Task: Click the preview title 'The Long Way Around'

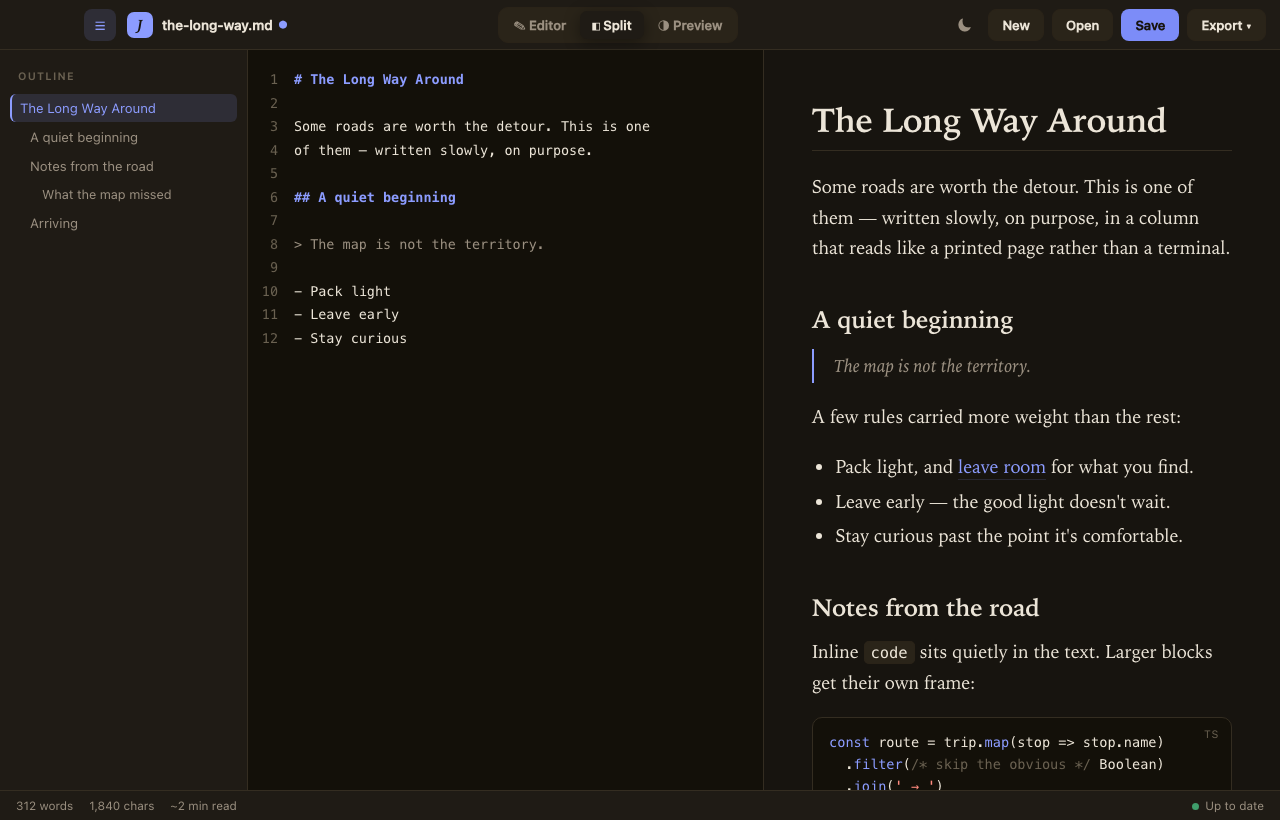Action: [989, 120]
